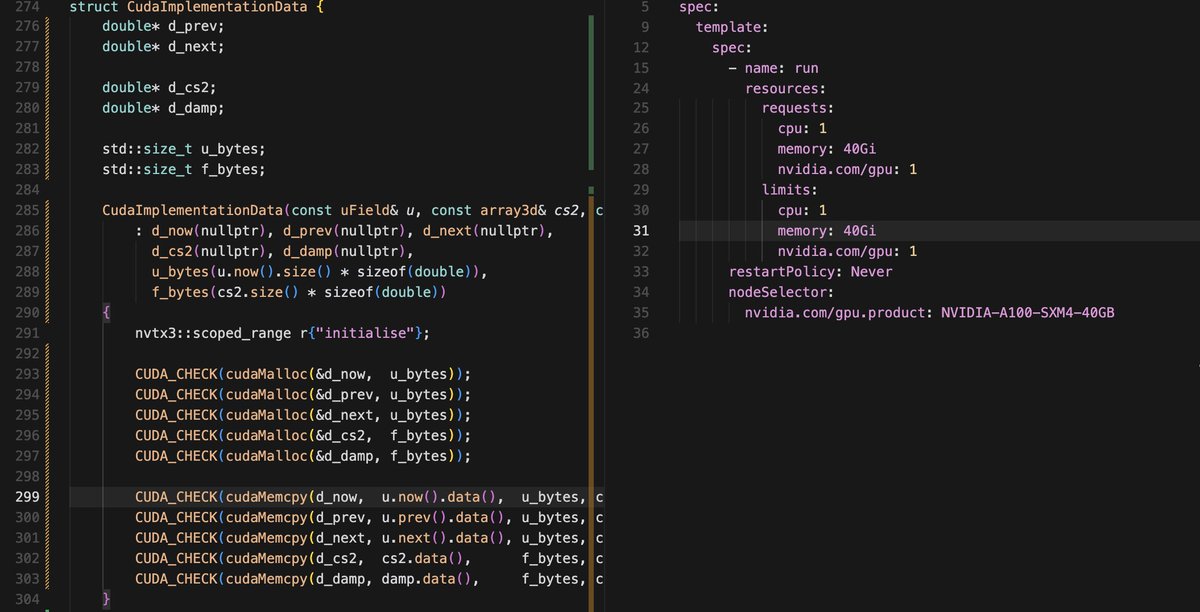
Task: Click 'nvidia.com/gpu.product: NVIDIA-A100-SXM4-40GB' line
Action: pyautogui.click(x=930, y=313)
